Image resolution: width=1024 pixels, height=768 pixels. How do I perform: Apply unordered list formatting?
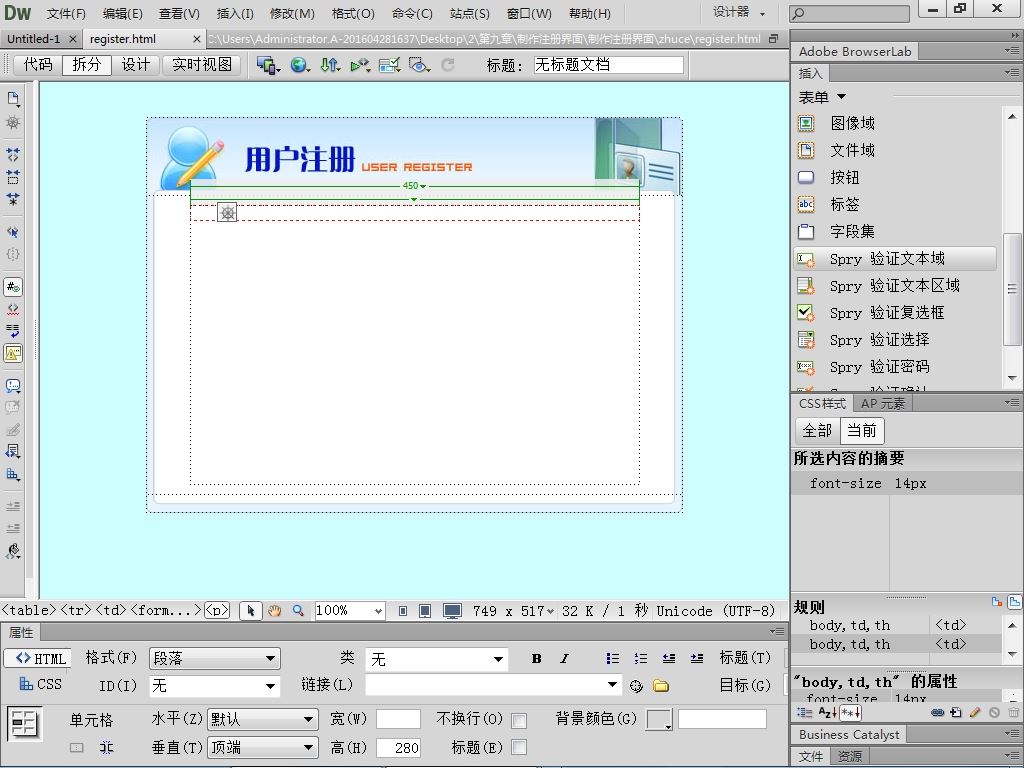tap(613, 658)
